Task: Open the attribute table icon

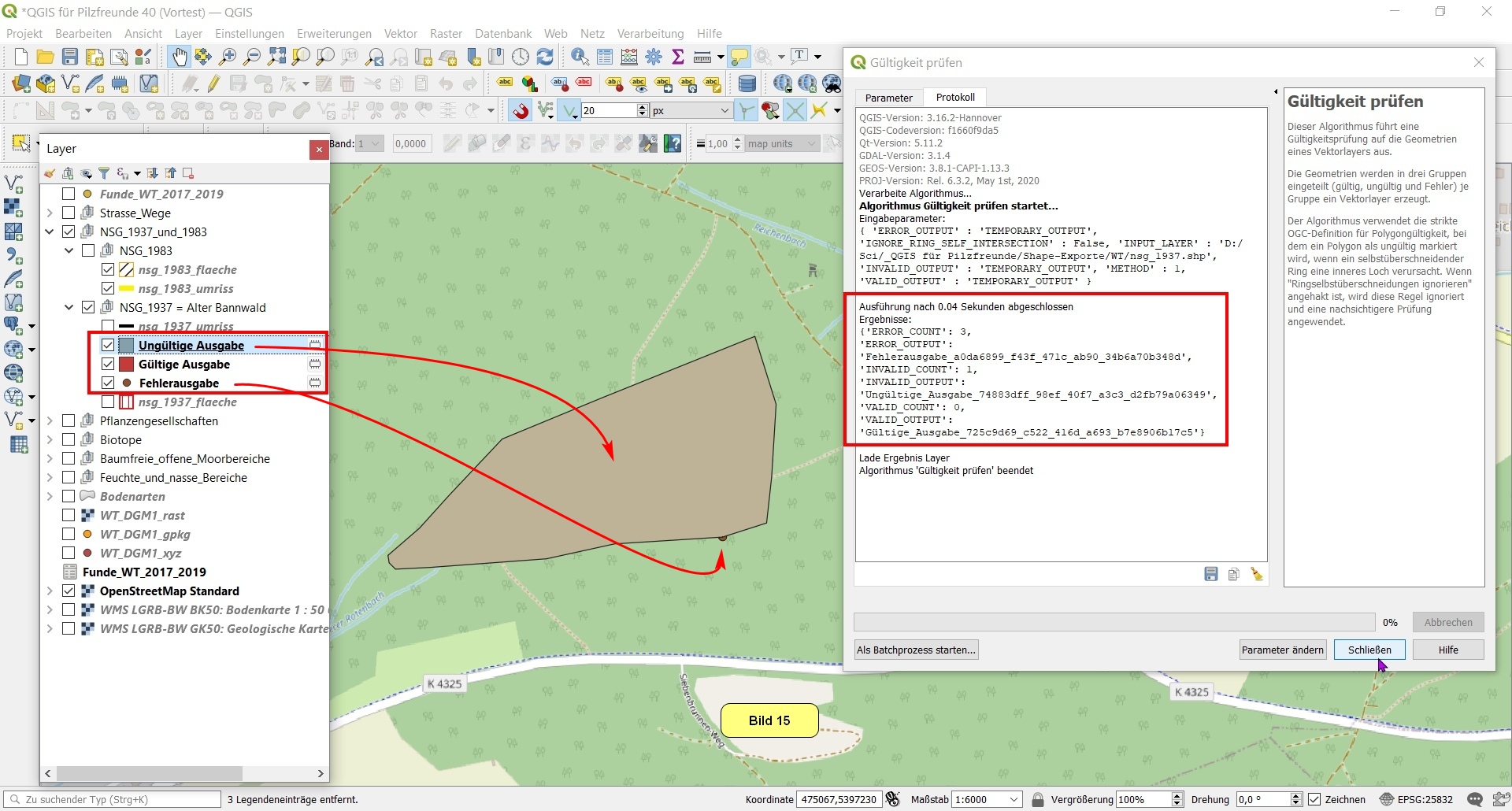Action: (x=605, y=57)
